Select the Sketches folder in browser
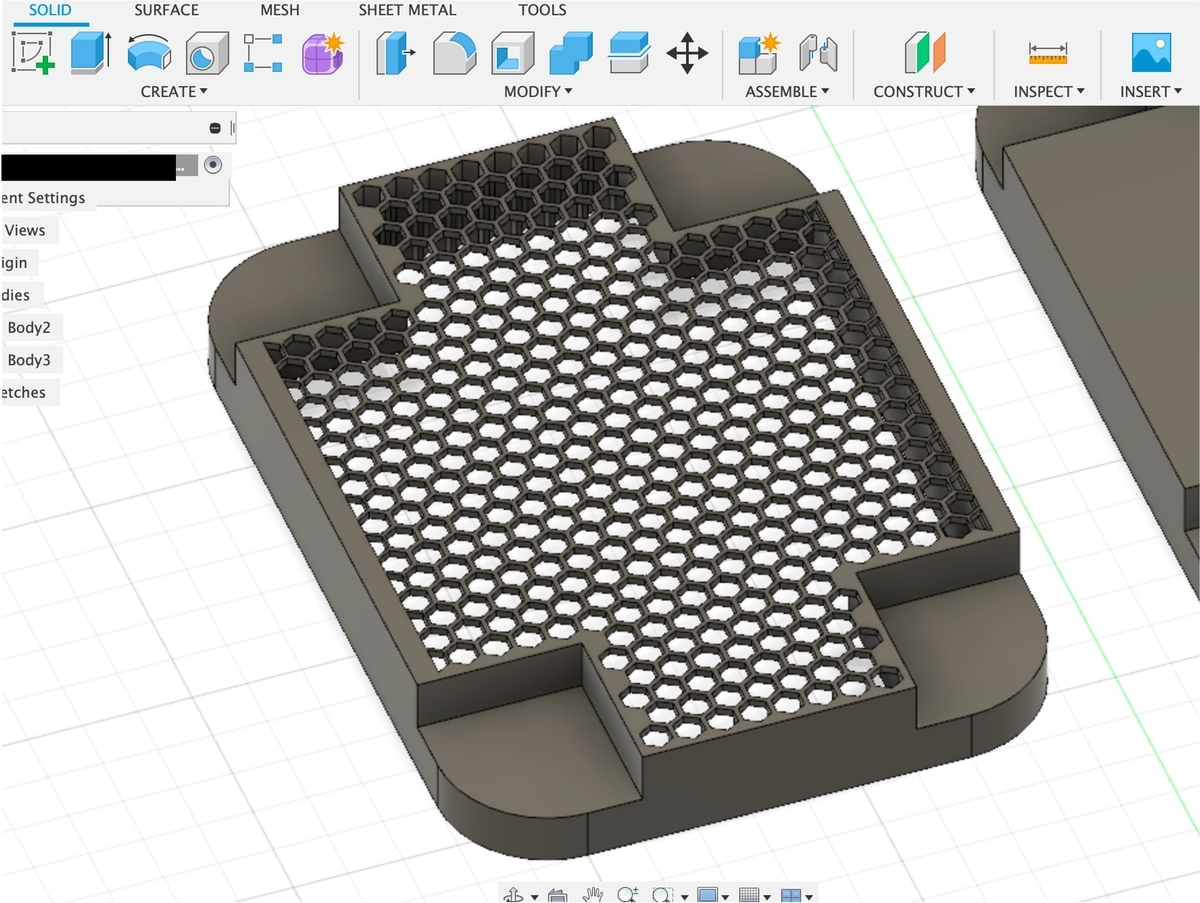The width and height of the screenshot is (1200, 903). [x=24, y=392]
